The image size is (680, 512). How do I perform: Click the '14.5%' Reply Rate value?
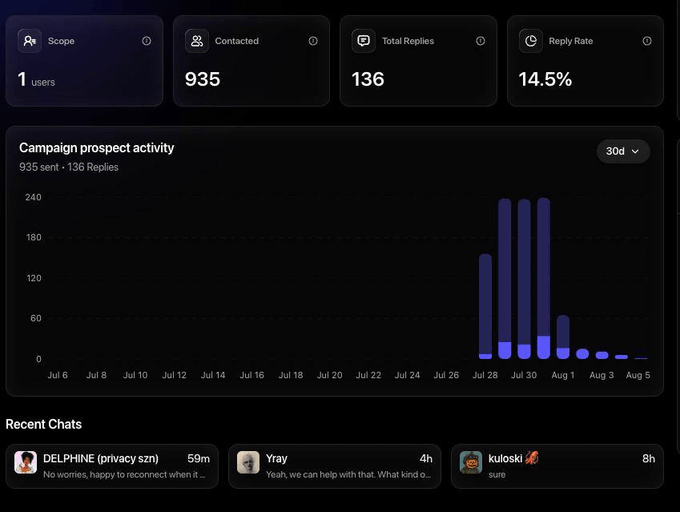[x=545, y=79]
